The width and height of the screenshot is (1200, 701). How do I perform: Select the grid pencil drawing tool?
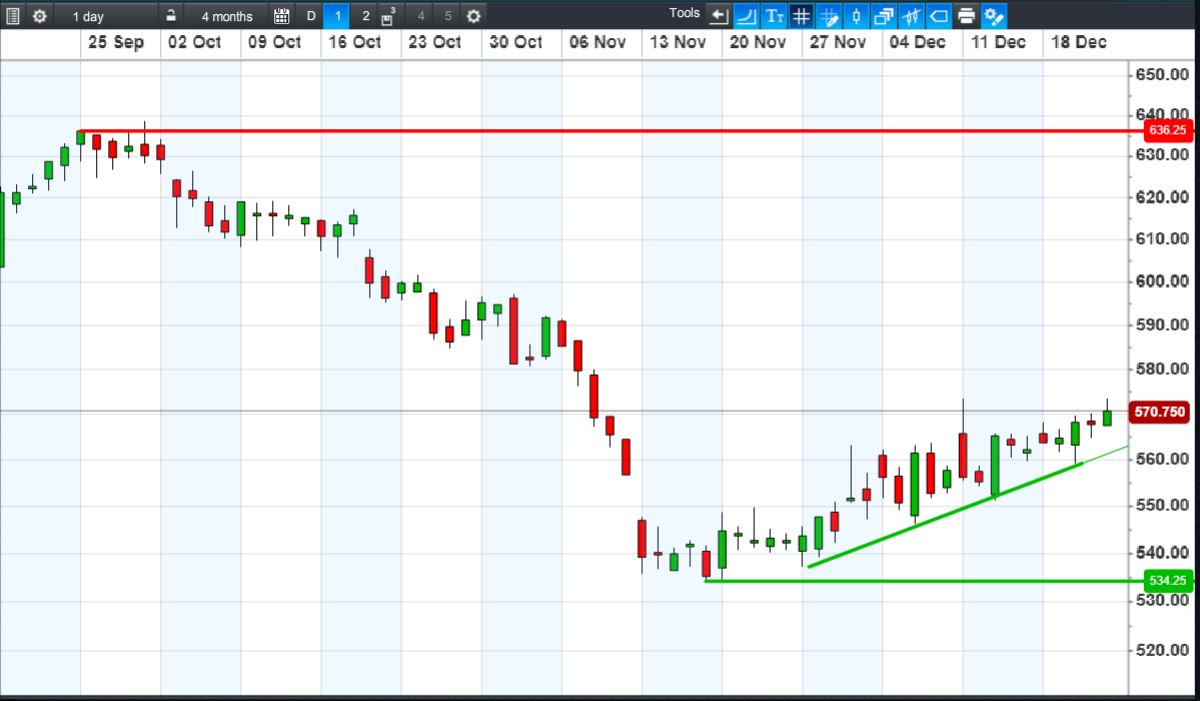[x=829, y=16]
